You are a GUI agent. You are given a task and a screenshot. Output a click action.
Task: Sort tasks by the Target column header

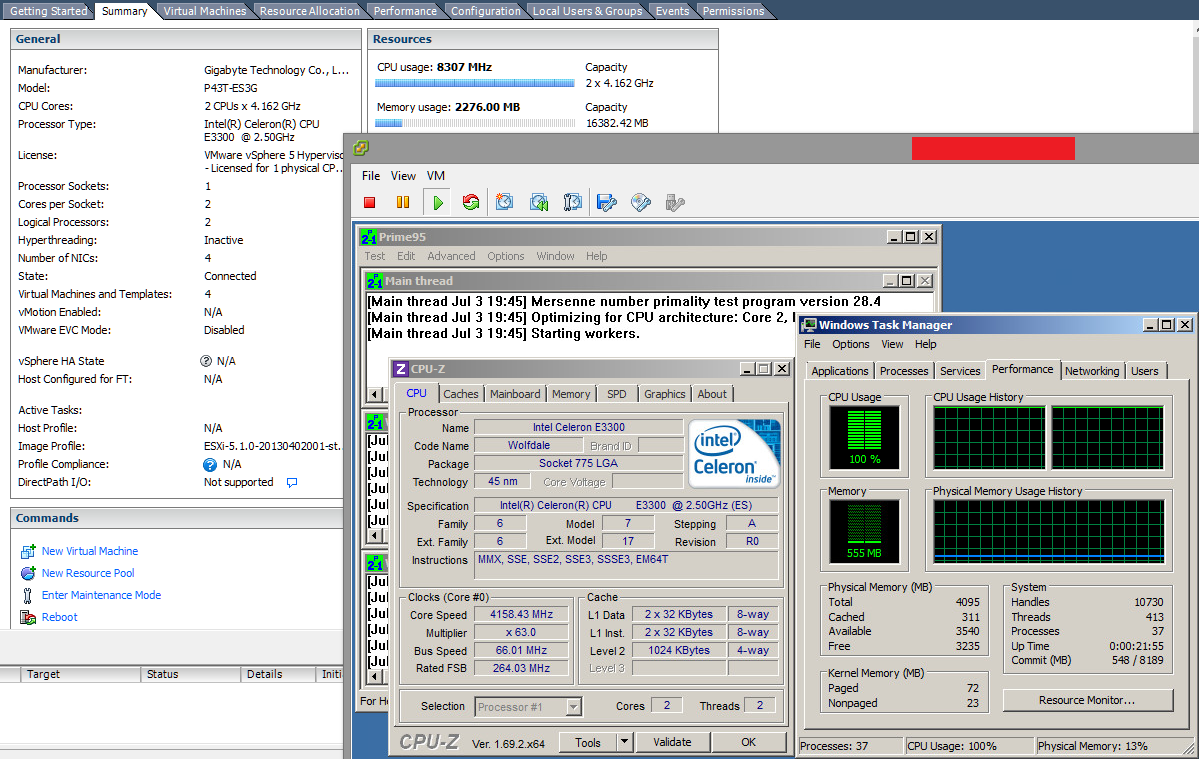(x=44, y=674)
